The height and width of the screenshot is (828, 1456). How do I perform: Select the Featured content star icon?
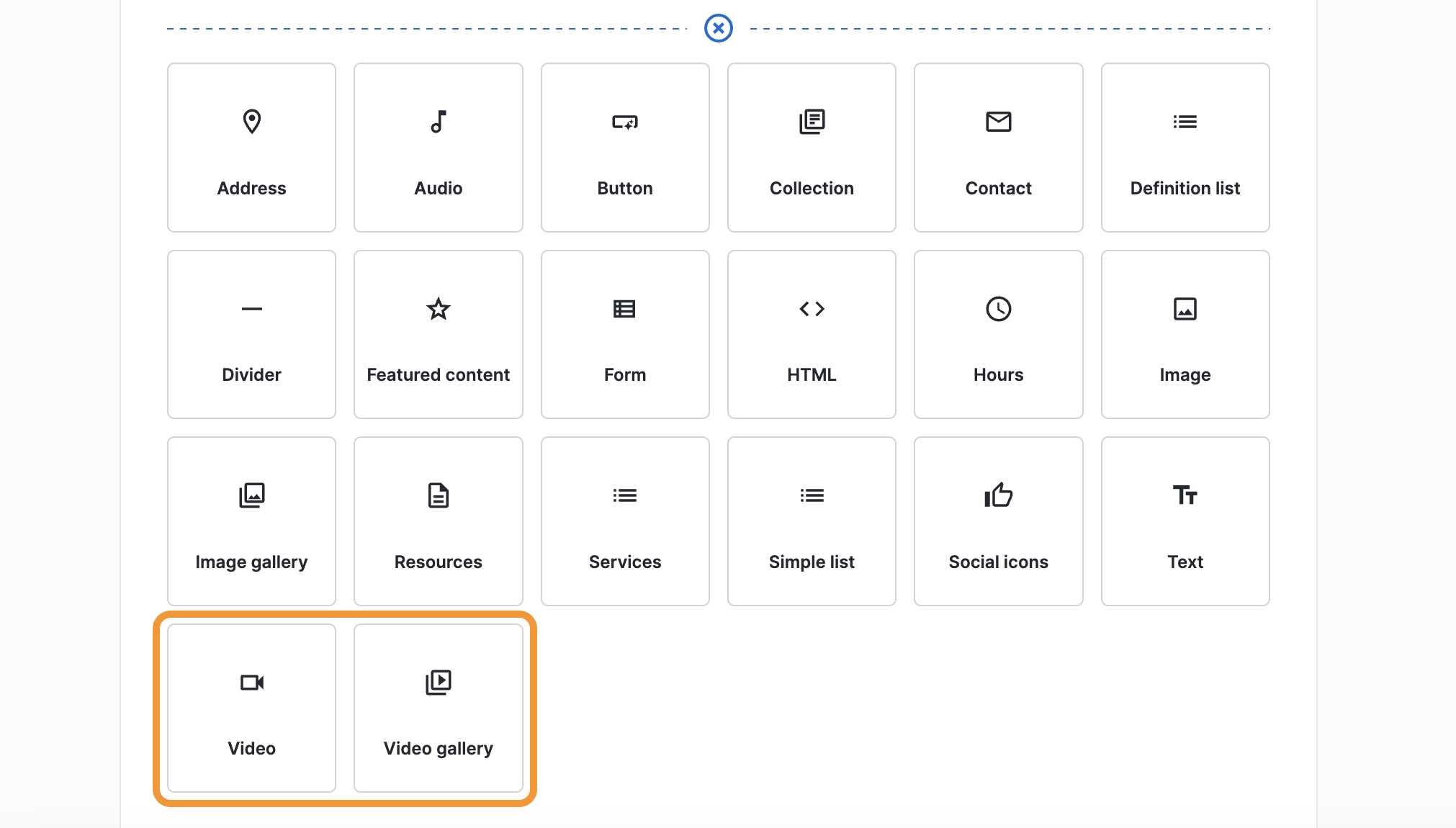click(438, 309)
